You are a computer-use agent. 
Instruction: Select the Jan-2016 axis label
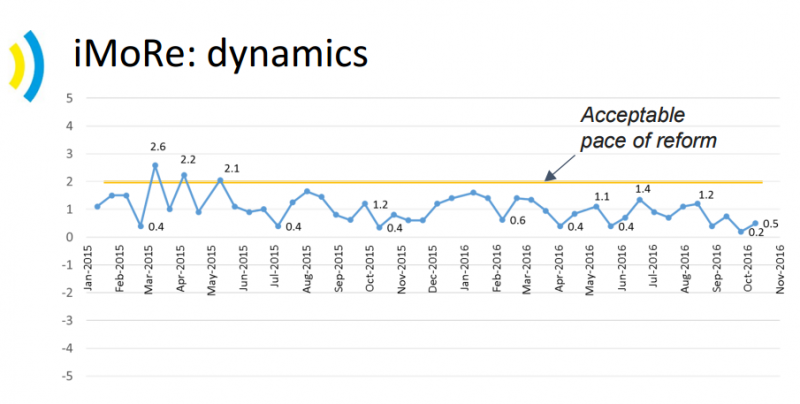click(466, 268)
